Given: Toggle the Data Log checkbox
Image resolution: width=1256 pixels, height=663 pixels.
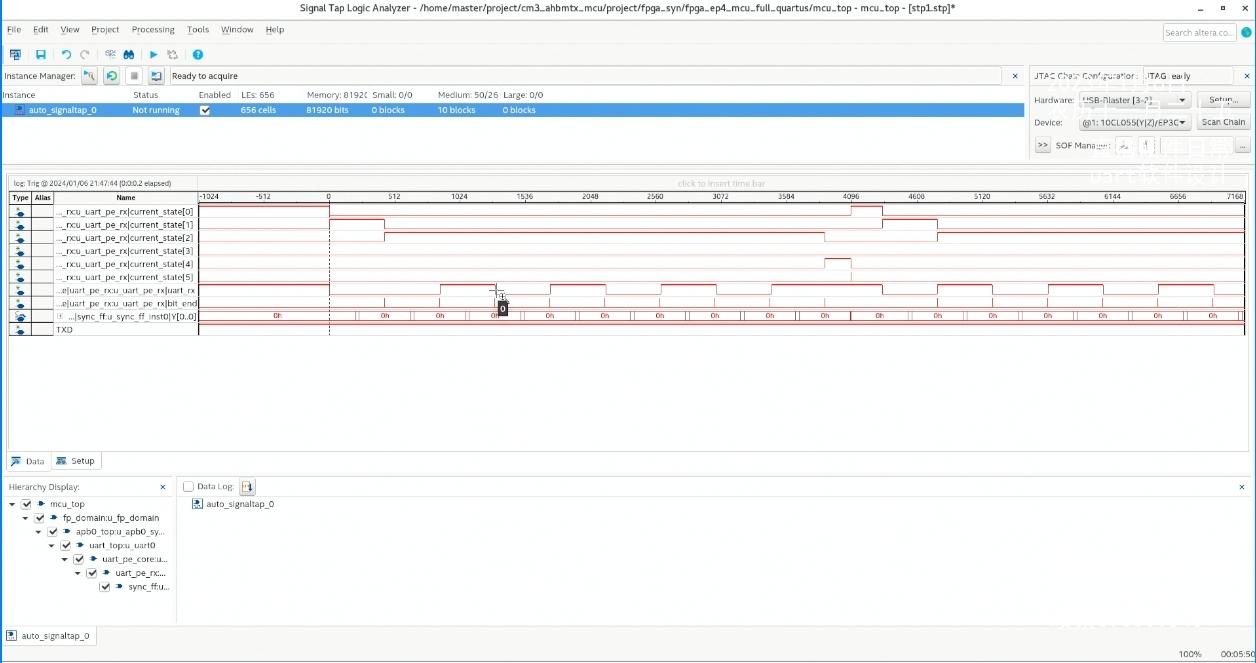Looking at the screenshot, I should 188,487.
